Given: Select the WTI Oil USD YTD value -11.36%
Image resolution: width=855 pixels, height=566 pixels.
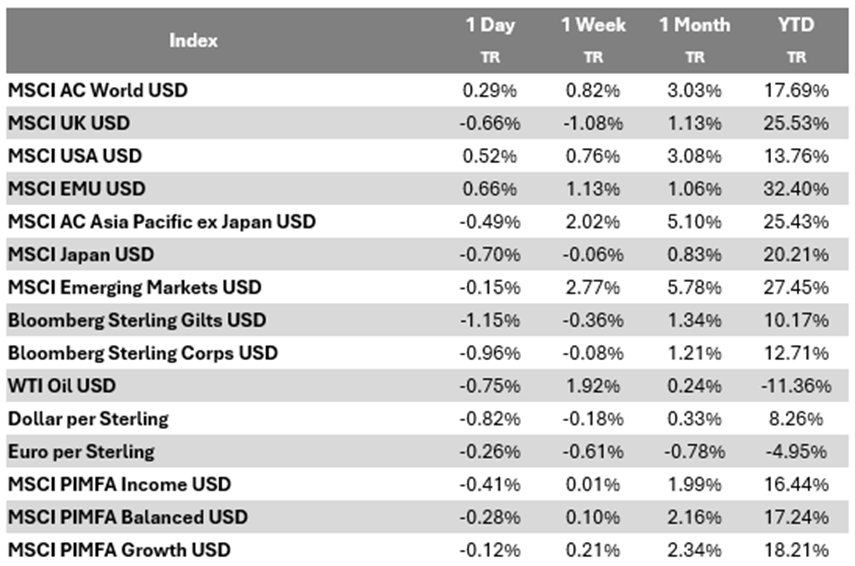Looking at the screenshot, I should (794, 386).
